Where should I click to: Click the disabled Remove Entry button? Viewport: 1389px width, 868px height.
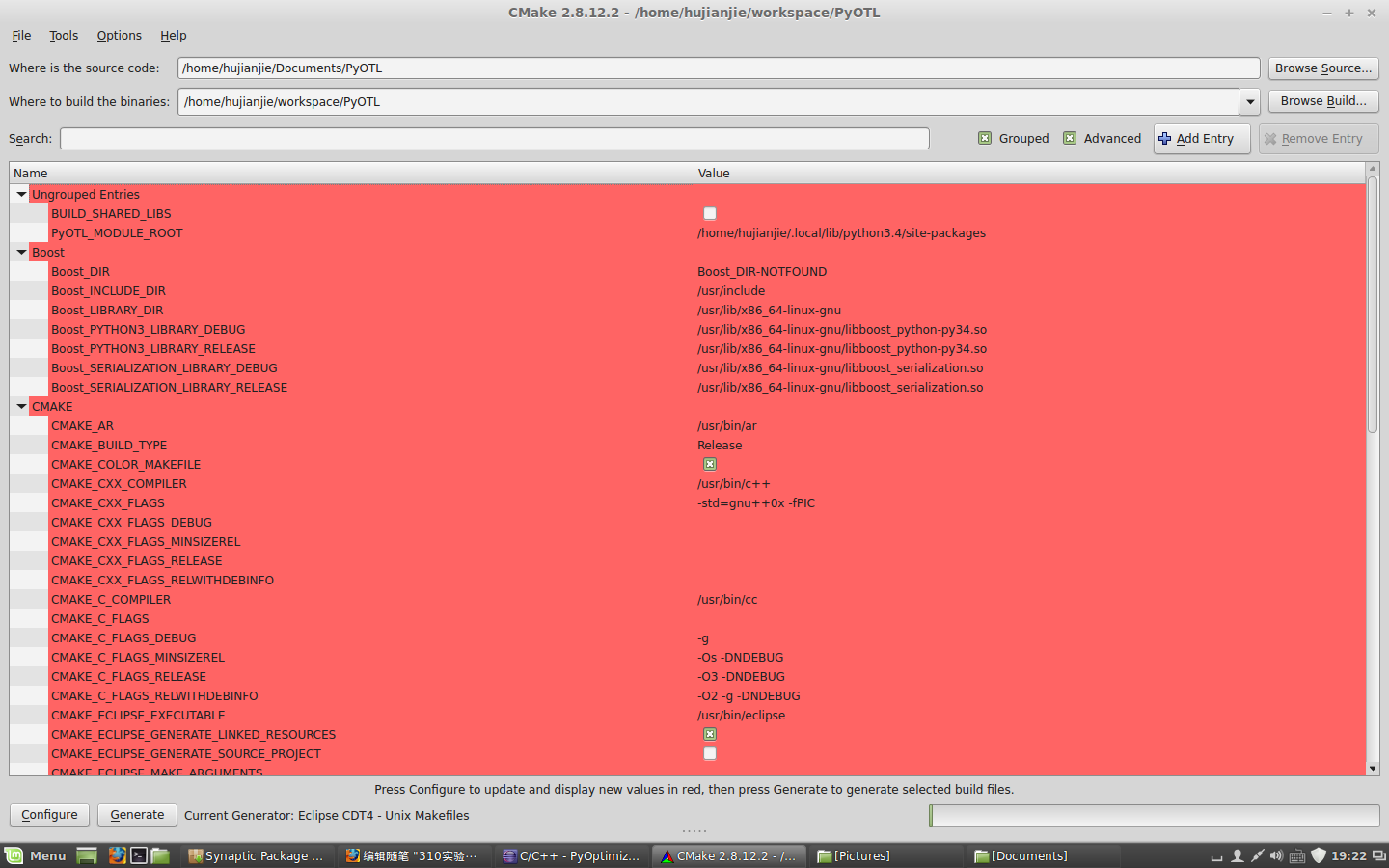[x=1319, y=139]
